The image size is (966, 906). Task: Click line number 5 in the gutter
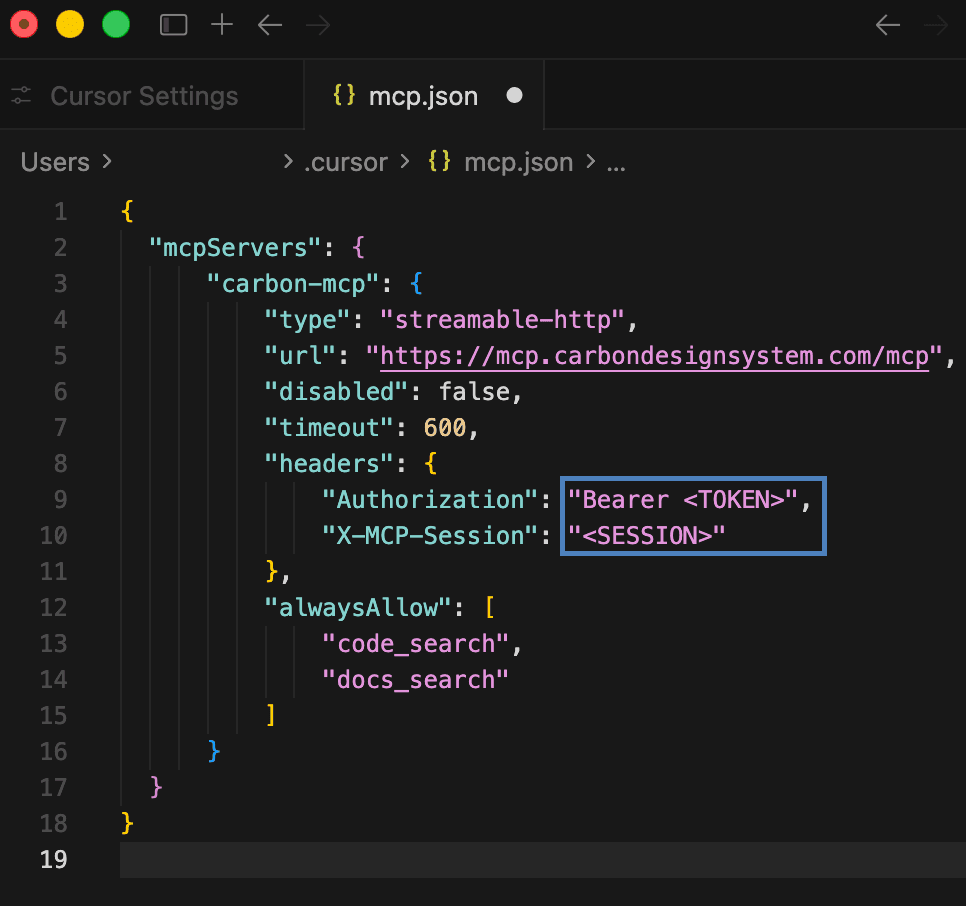[x=60, y=355]
